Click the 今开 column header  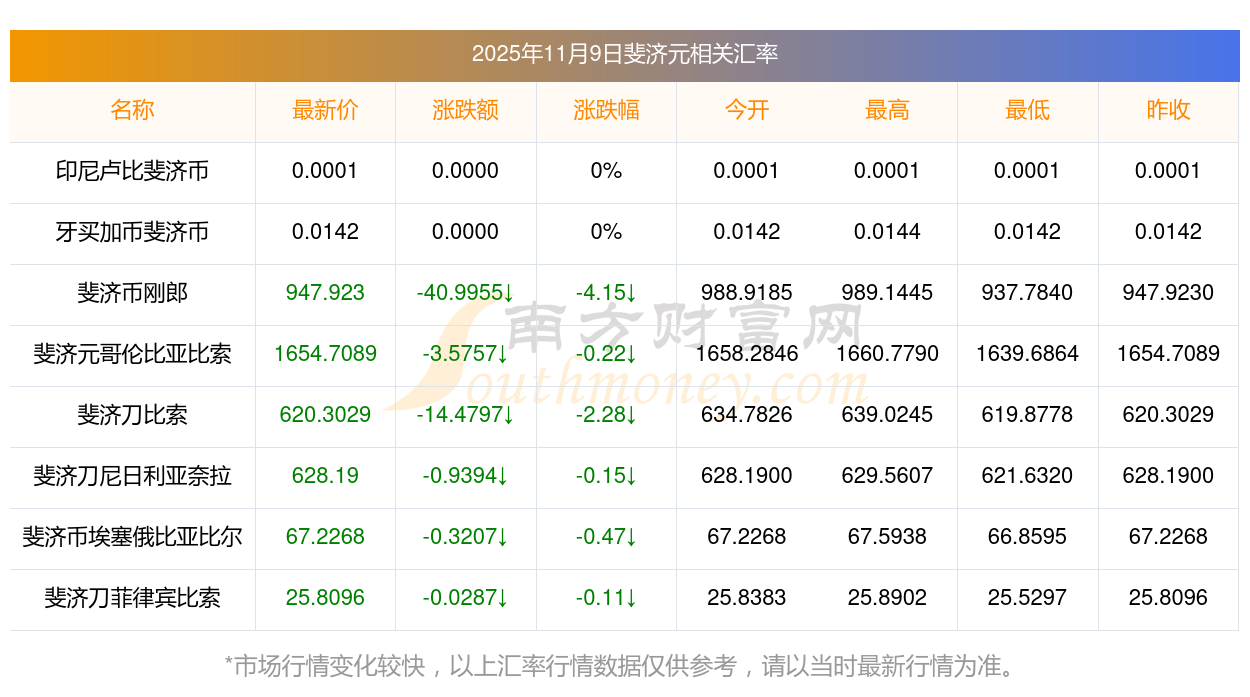(747, 110)
